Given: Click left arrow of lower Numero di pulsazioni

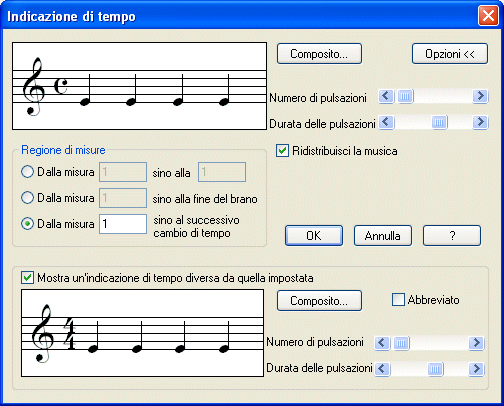Looking at the screenshot, I should 382,343.
